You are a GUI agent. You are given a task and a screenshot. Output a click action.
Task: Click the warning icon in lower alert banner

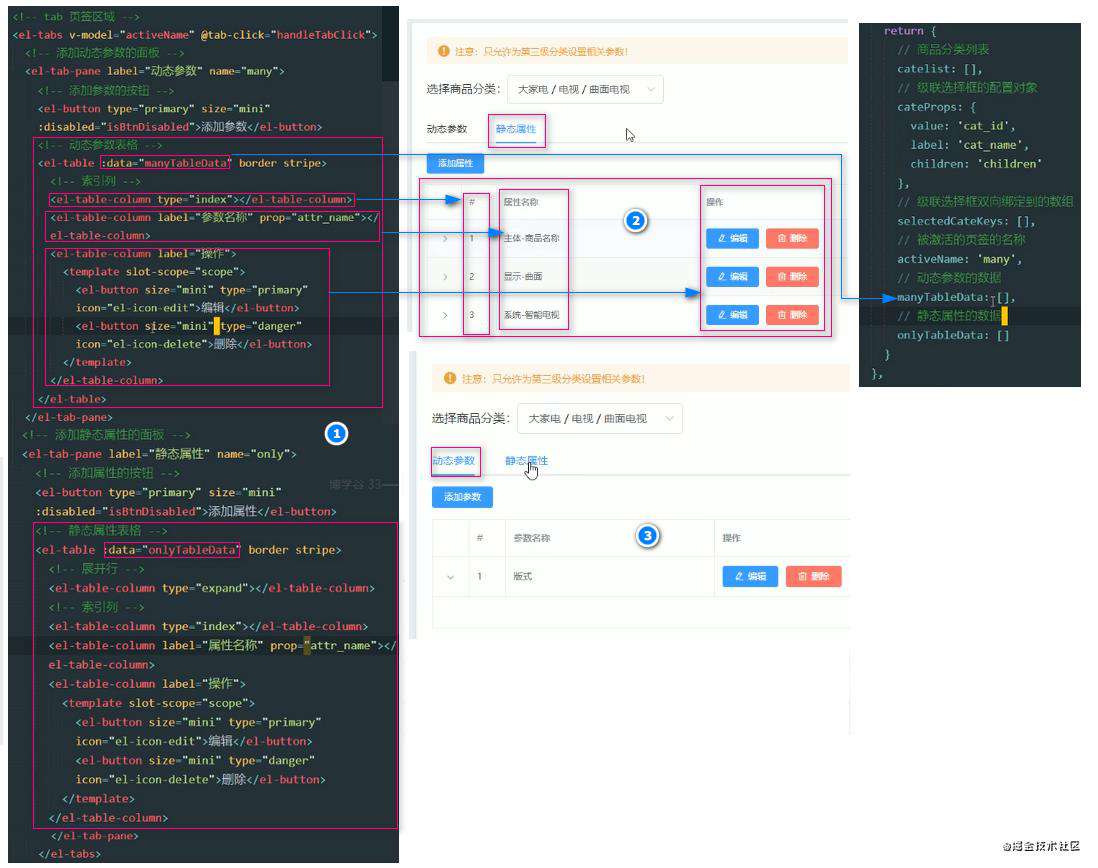450,379
